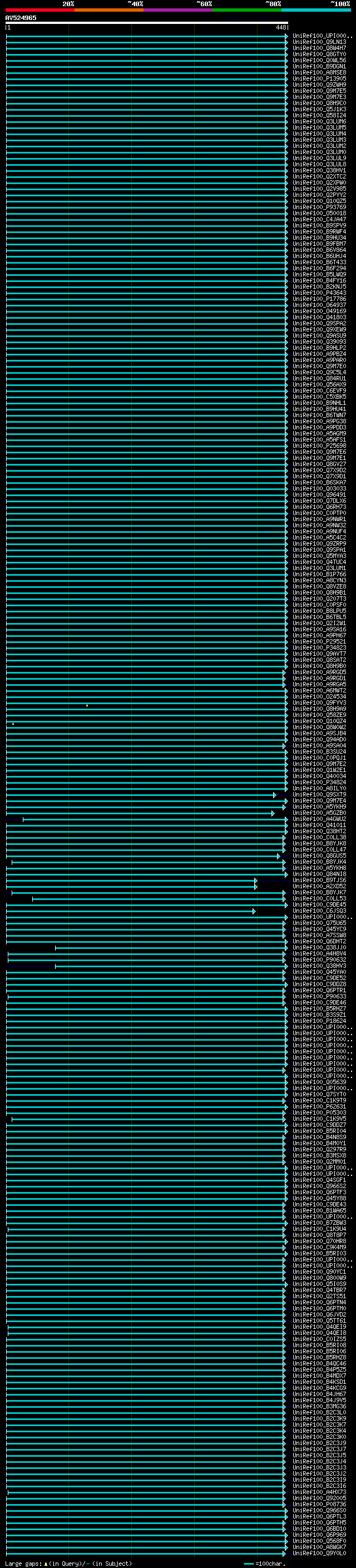Image resolution: width=356 pixels, height=1568 pixels.
Task: Open hit UniRef100_Q38HT2
Action: pyautogui.click(x=319, y=832)
